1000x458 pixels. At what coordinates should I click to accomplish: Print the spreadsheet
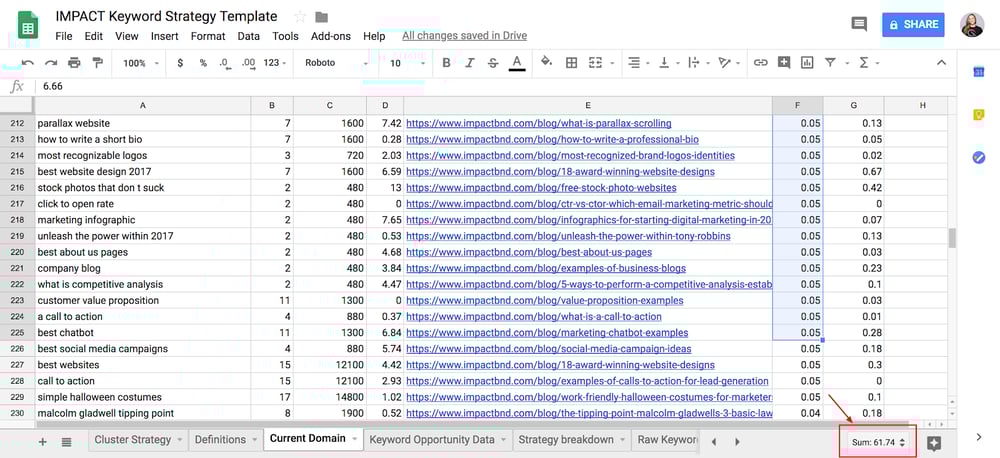click(x=74, y=63)
